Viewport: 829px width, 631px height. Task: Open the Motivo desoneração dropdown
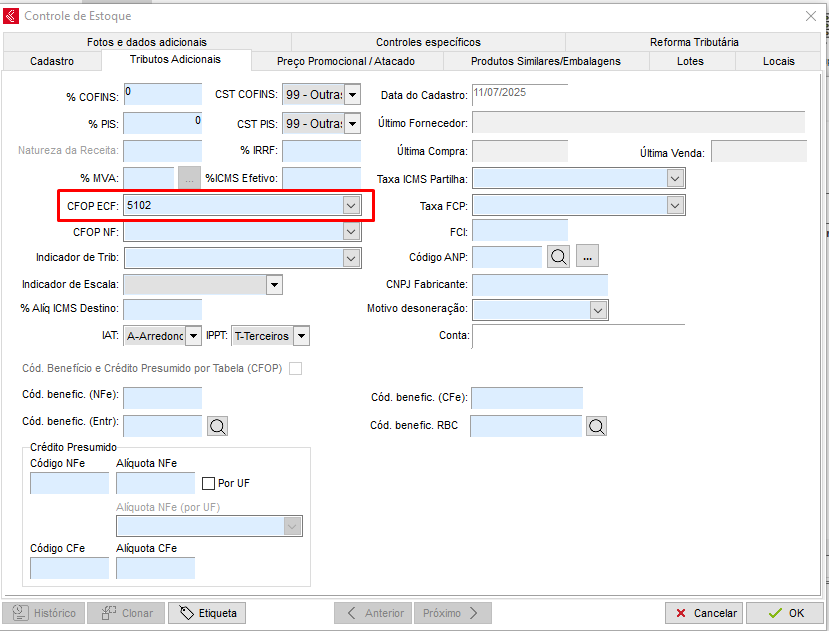click(x=597, y=310)
